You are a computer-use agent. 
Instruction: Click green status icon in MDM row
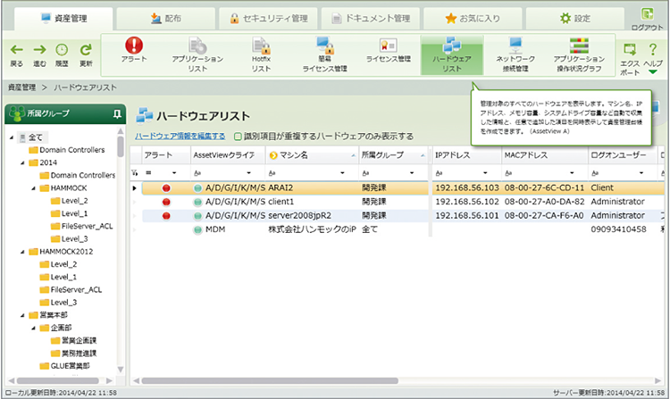click(197, 230)
